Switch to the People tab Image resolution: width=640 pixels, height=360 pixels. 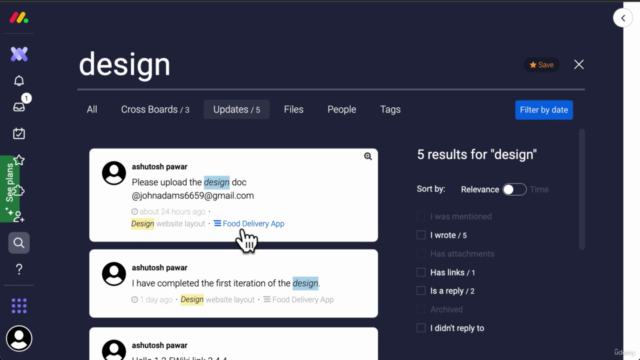pyautogui.click(x=342, y=109)
